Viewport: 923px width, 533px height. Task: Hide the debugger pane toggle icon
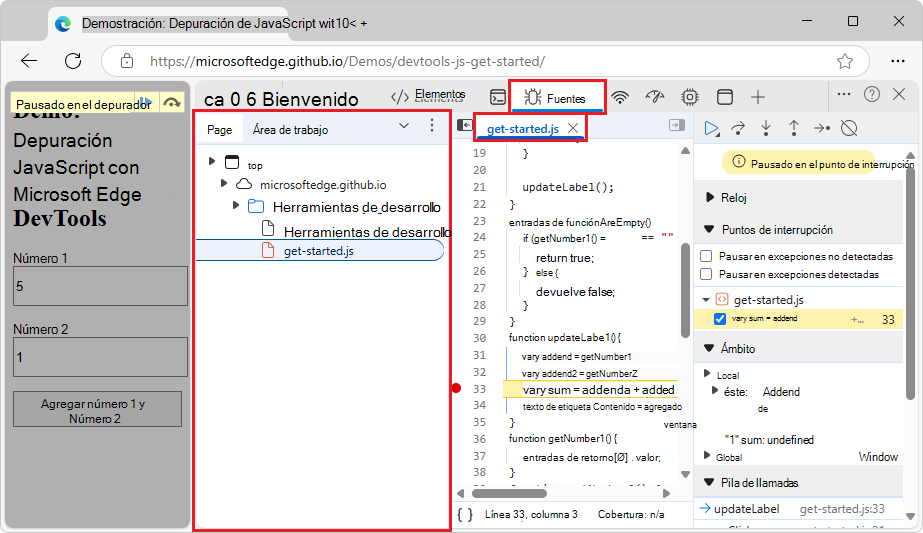pos(677,125)
